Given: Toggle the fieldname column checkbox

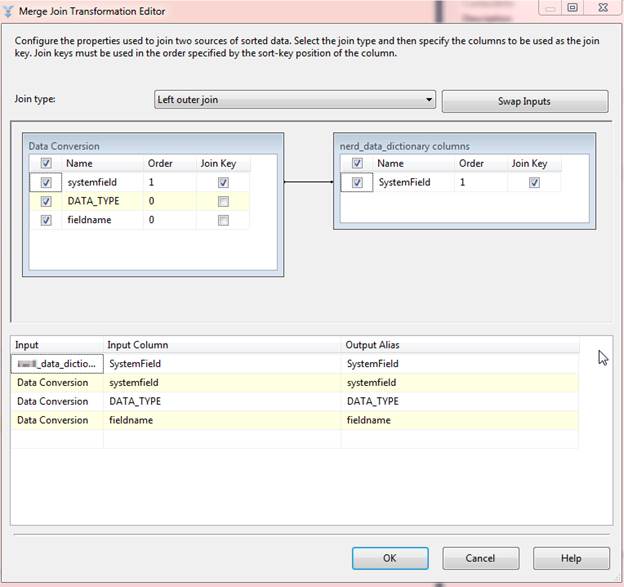Looking at the screenshot, I should pos(47,221).
